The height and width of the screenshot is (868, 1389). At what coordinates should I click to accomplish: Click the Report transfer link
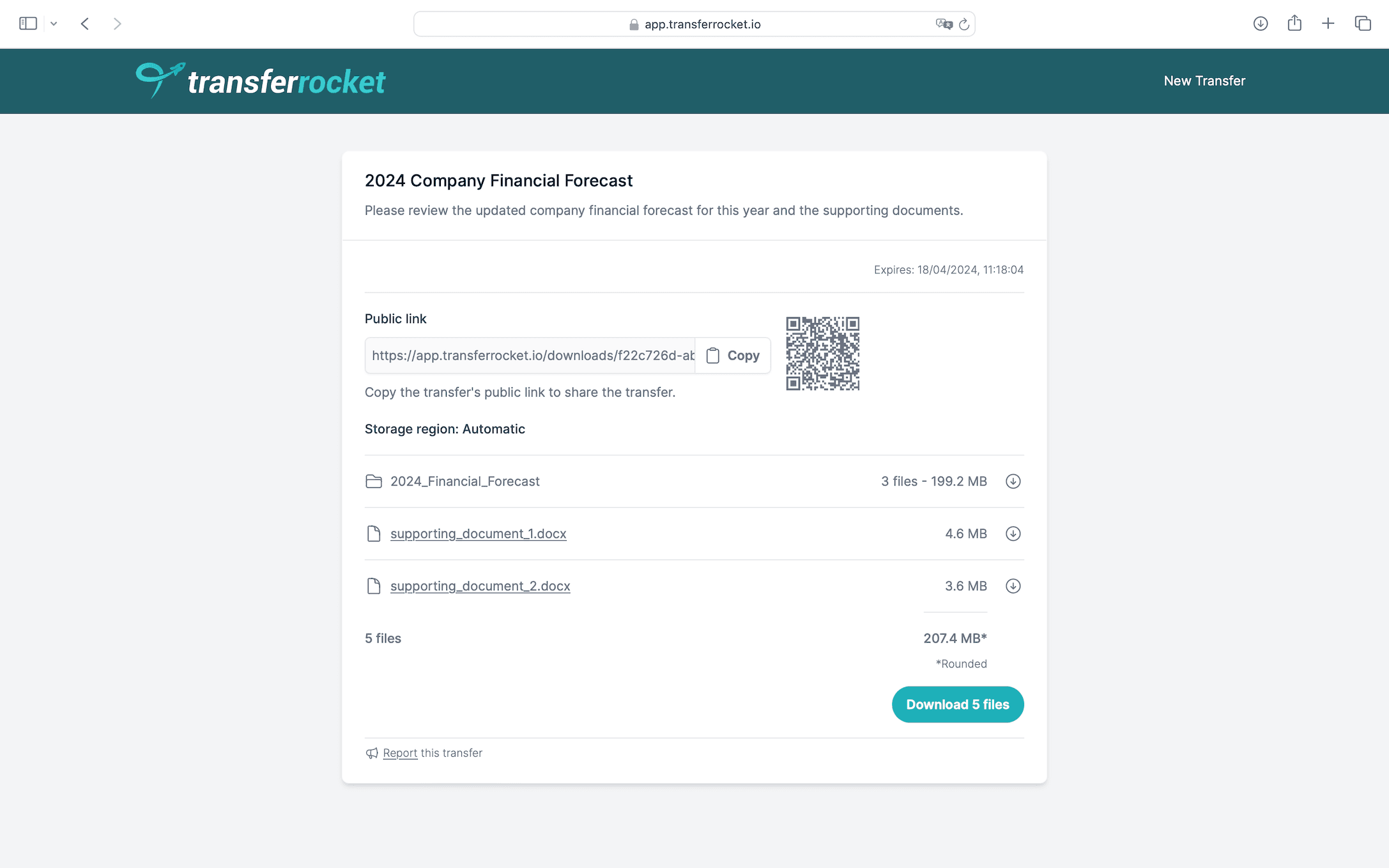coord(400,753)
